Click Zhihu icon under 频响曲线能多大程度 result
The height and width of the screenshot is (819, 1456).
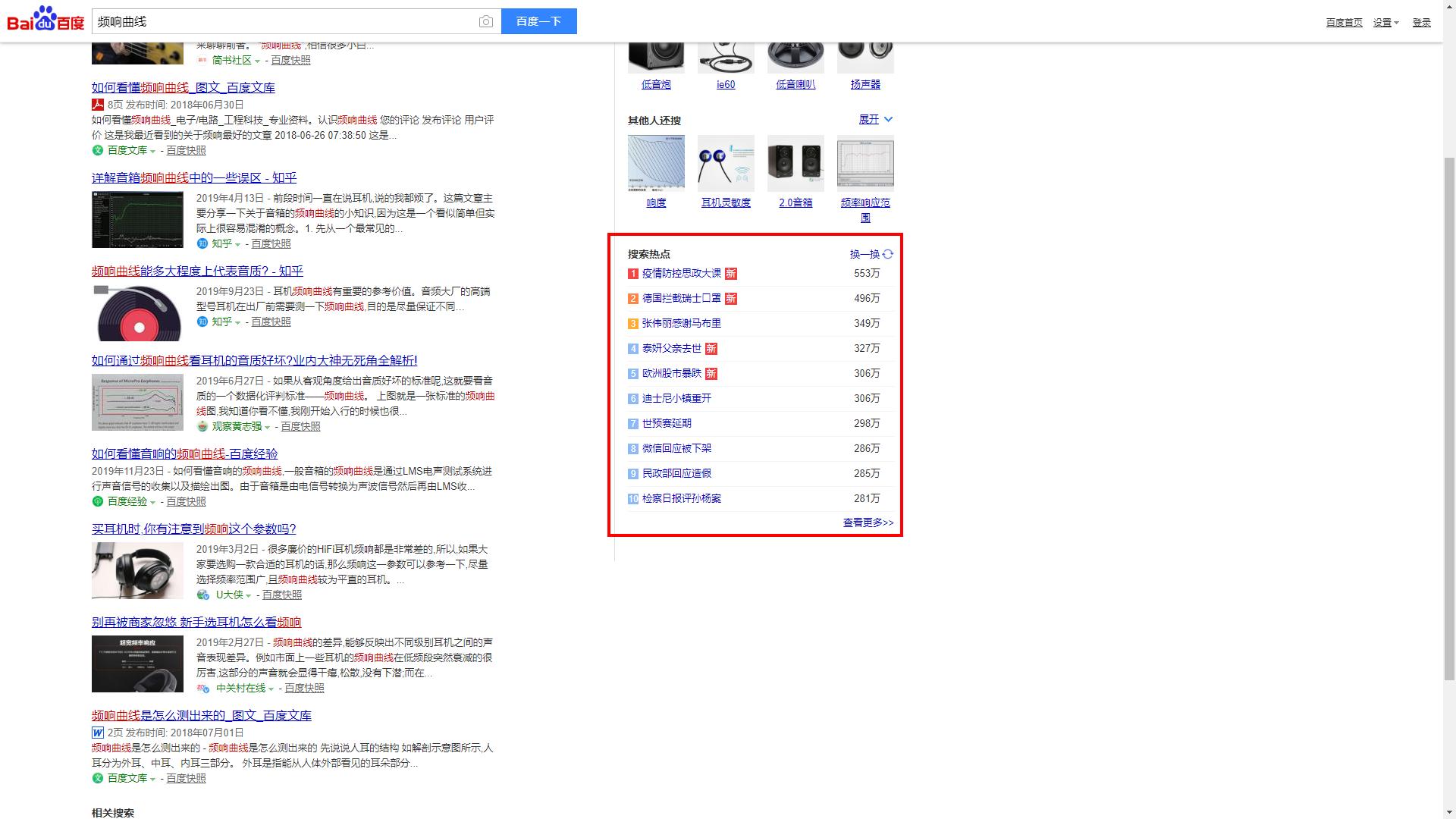point(202,322)
